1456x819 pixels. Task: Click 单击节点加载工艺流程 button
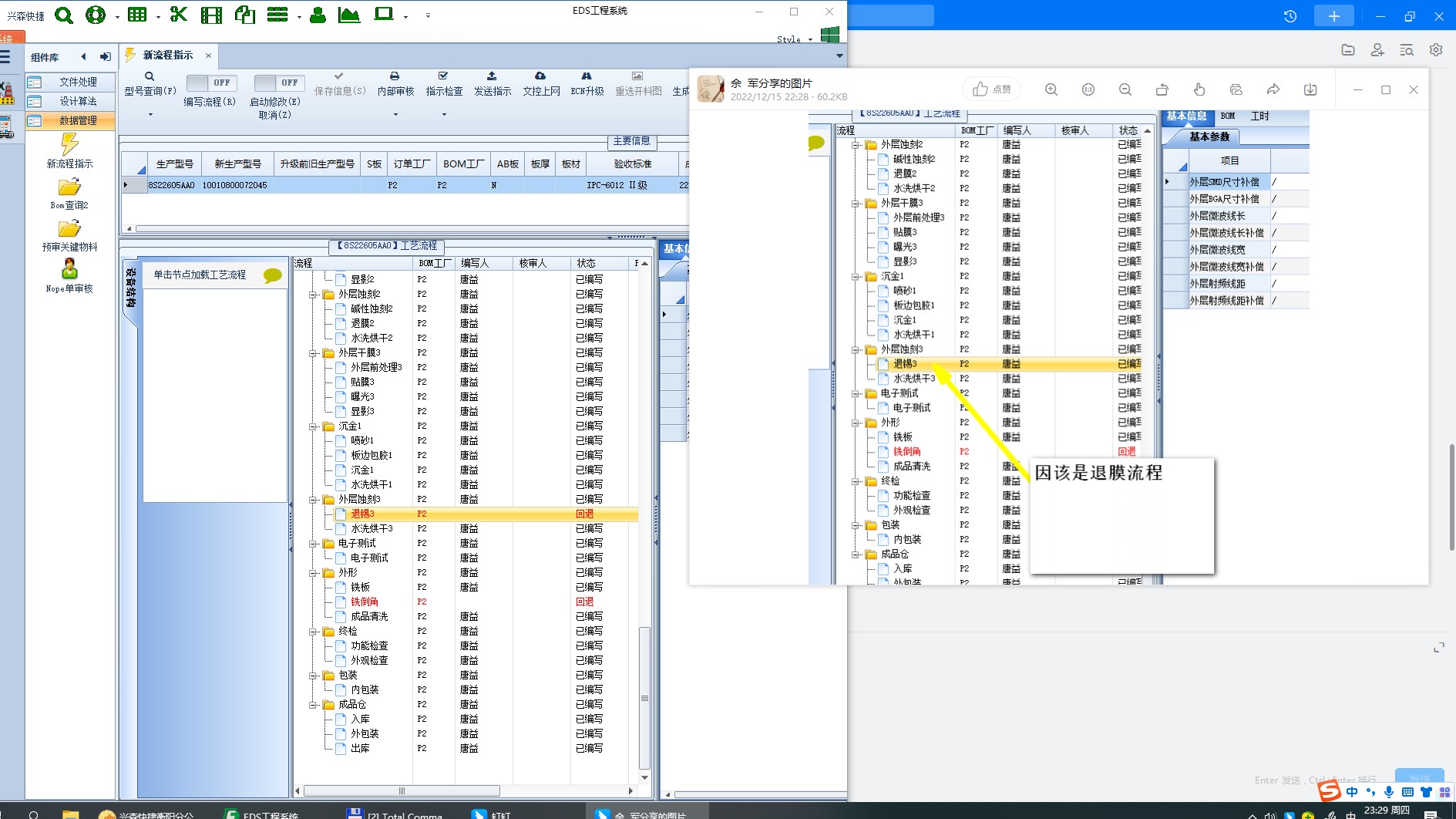click(x=215, y=275)
